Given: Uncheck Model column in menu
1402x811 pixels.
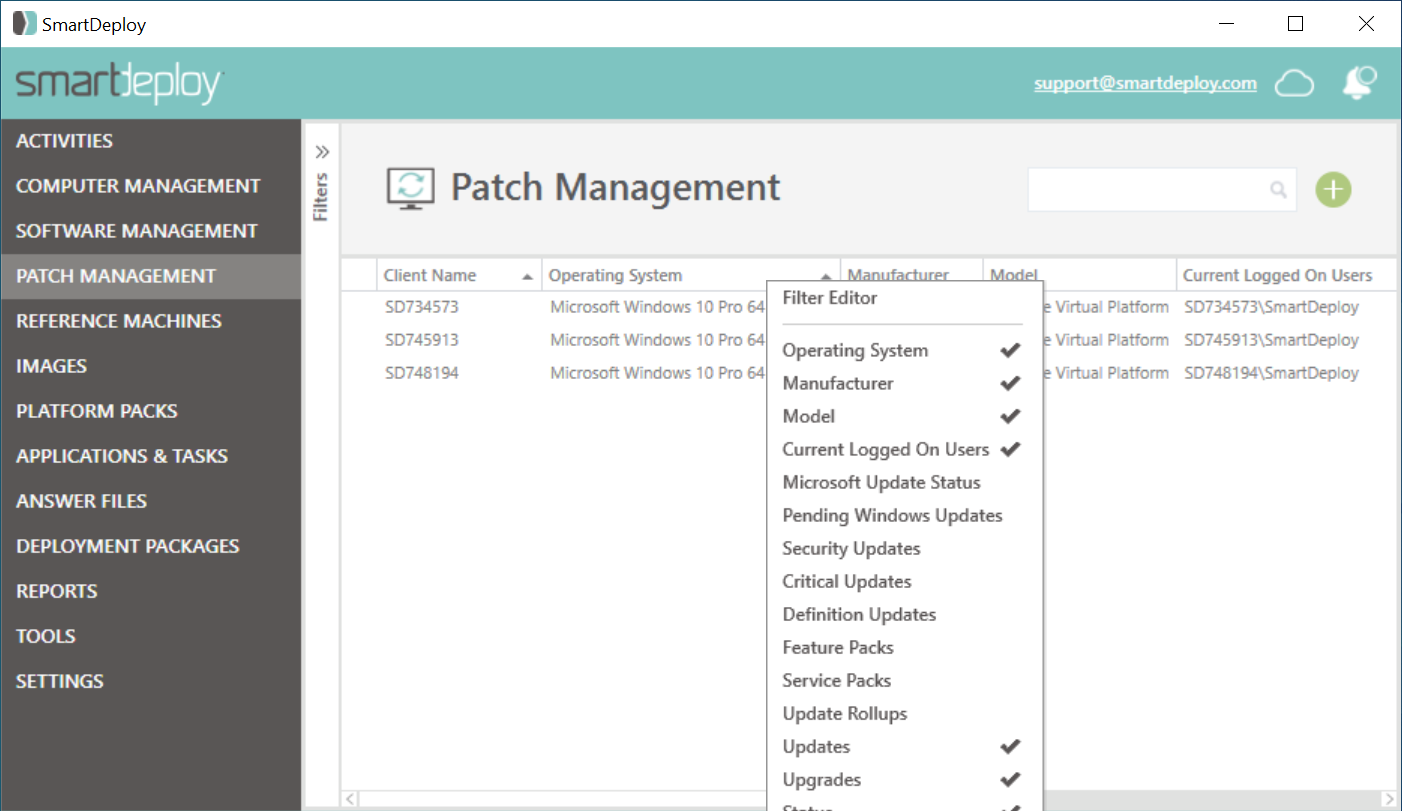Looking at the screenshot, I should [x=904, y=416].
